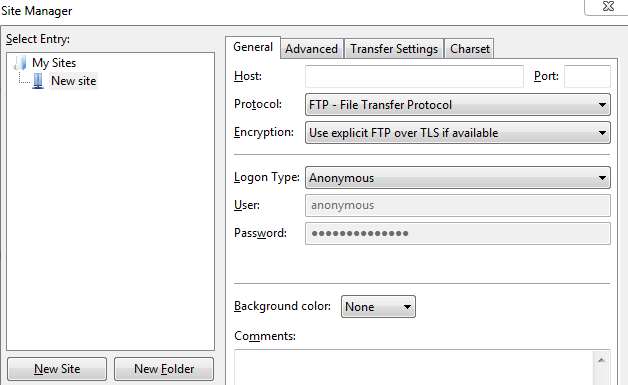Image resolution: width=628 pixels, height=385 pixels.
Task: Click the My Sites folder icon
Action: pos(20,63)
